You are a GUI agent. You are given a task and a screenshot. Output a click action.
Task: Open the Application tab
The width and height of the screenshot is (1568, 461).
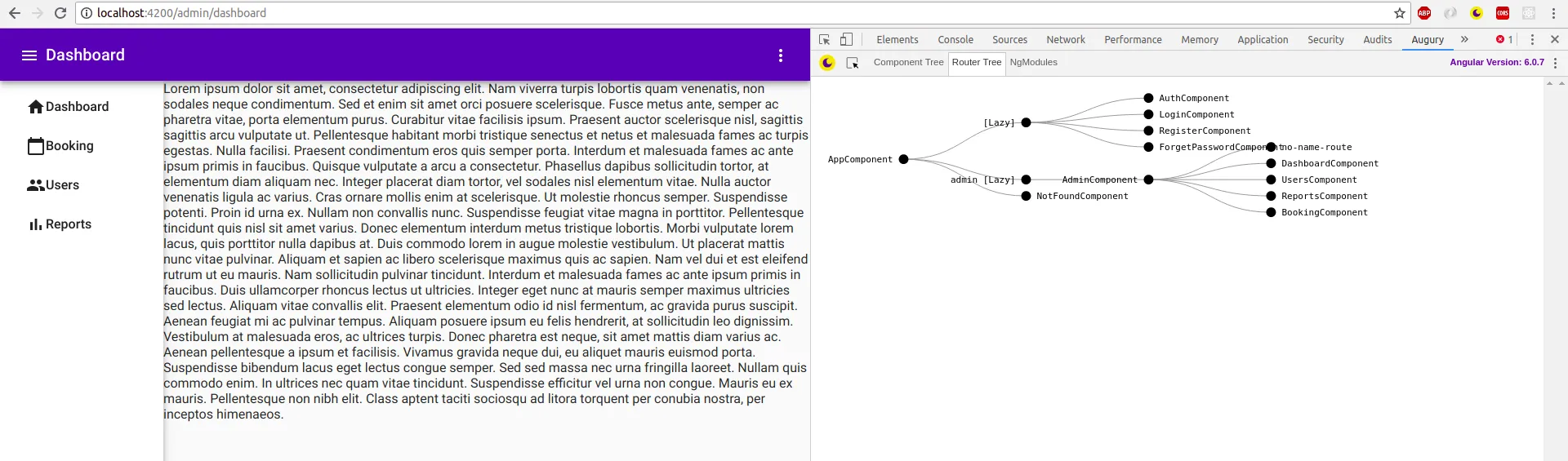(1263, 39)
